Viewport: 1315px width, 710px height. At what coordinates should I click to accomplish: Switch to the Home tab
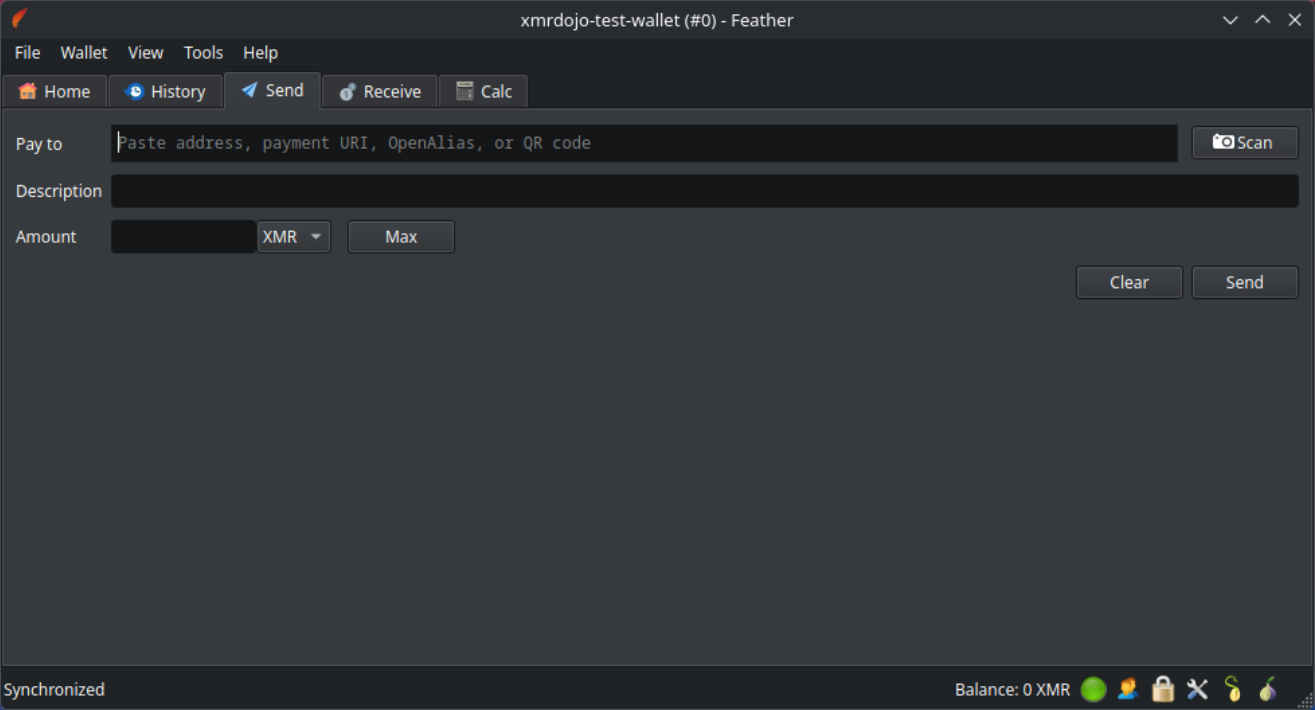click(x=54, y=91)
